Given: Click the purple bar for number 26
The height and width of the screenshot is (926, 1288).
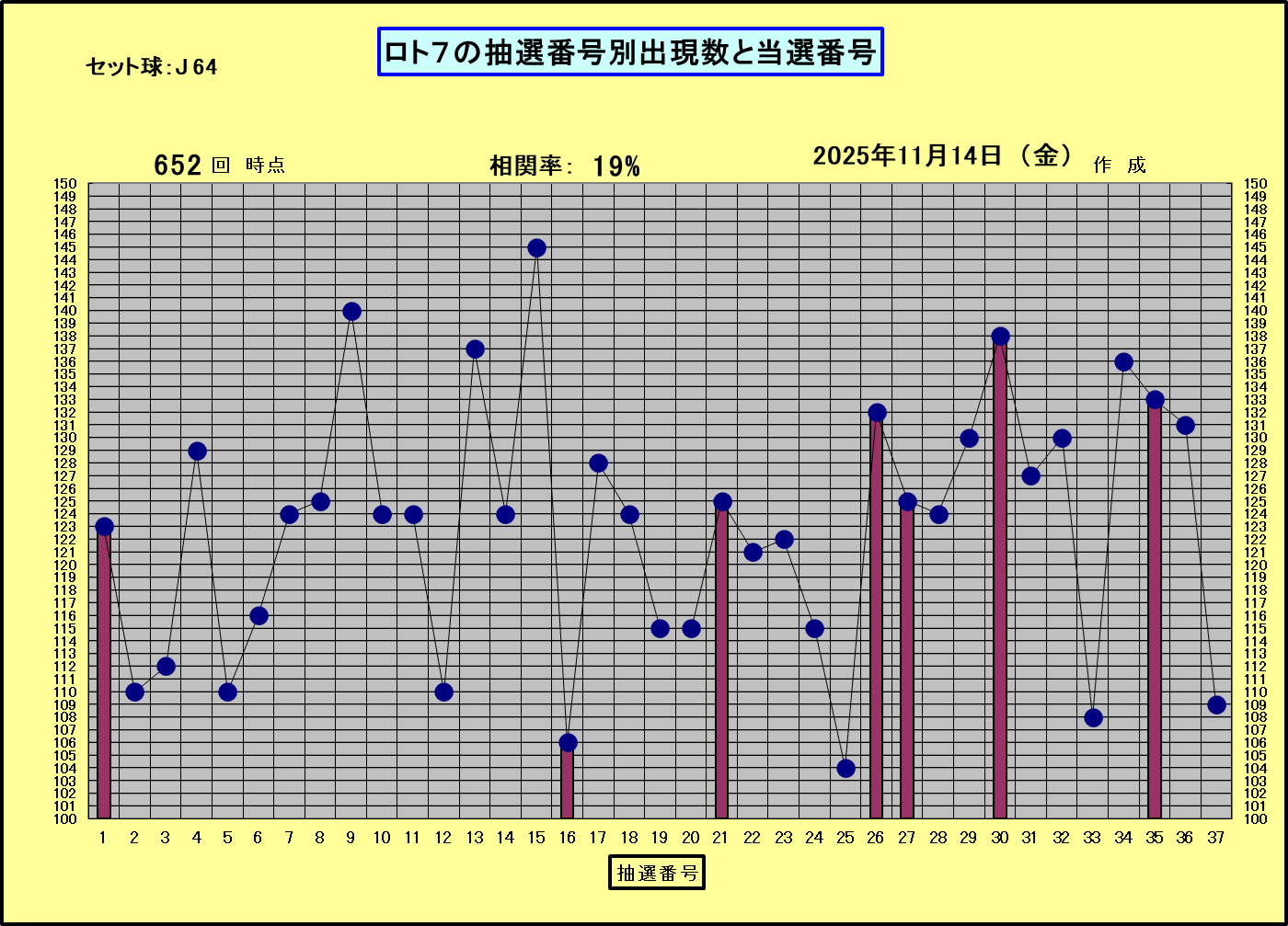Looking at the screenshot, I should pos(877,616).
